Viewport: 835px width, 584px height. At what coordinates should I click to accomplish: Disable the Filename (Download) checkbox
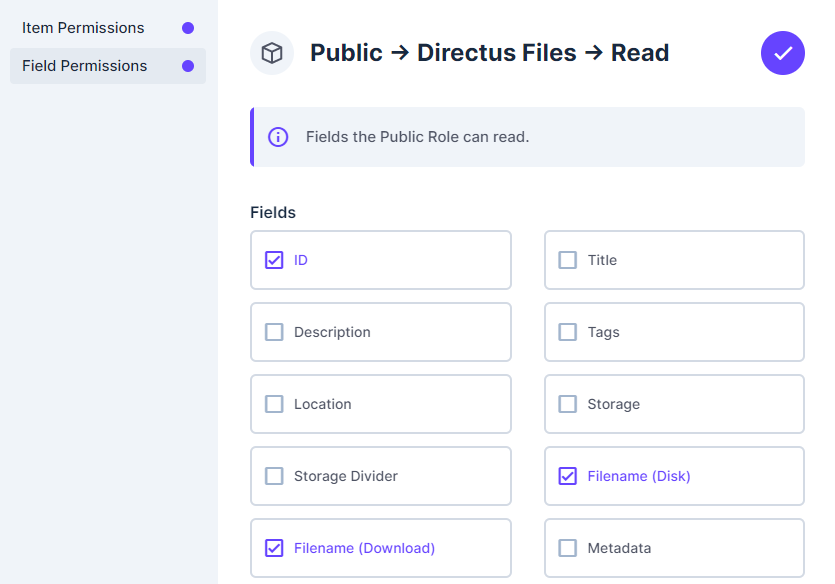pos(274,548)
